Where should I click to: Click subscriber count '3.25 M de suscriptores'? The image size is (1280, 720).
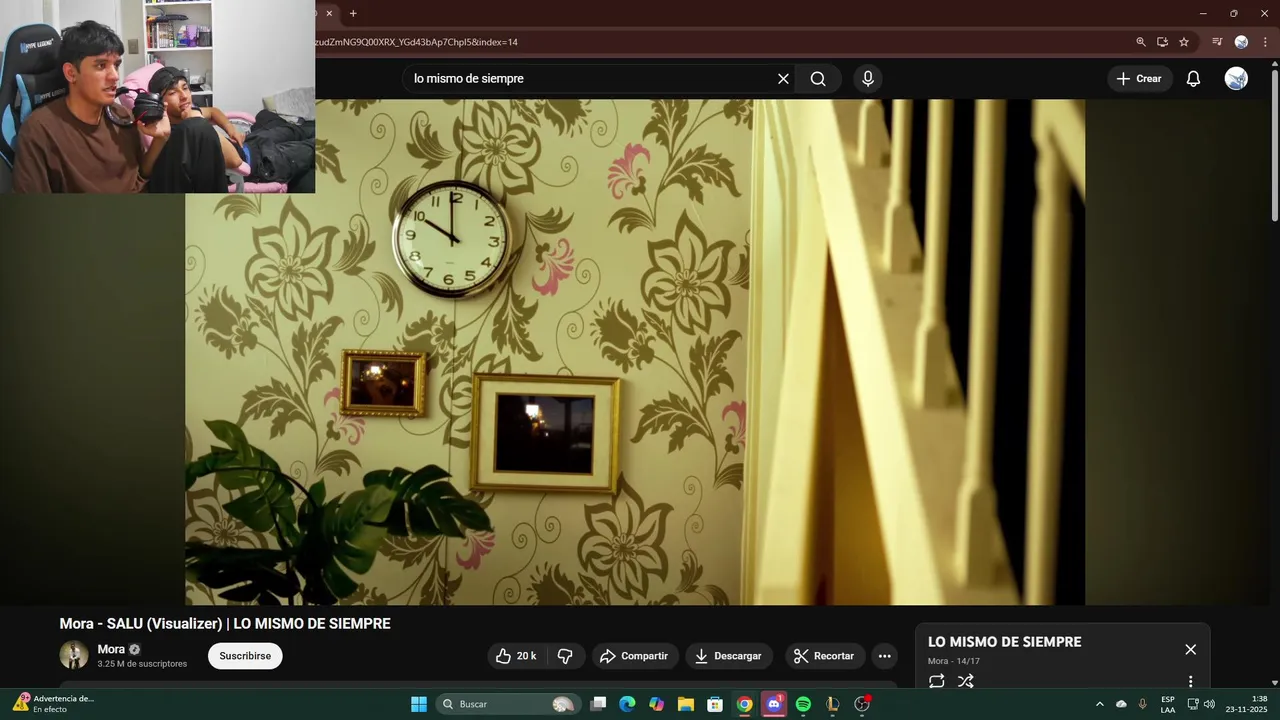click(x=142, y=664)
